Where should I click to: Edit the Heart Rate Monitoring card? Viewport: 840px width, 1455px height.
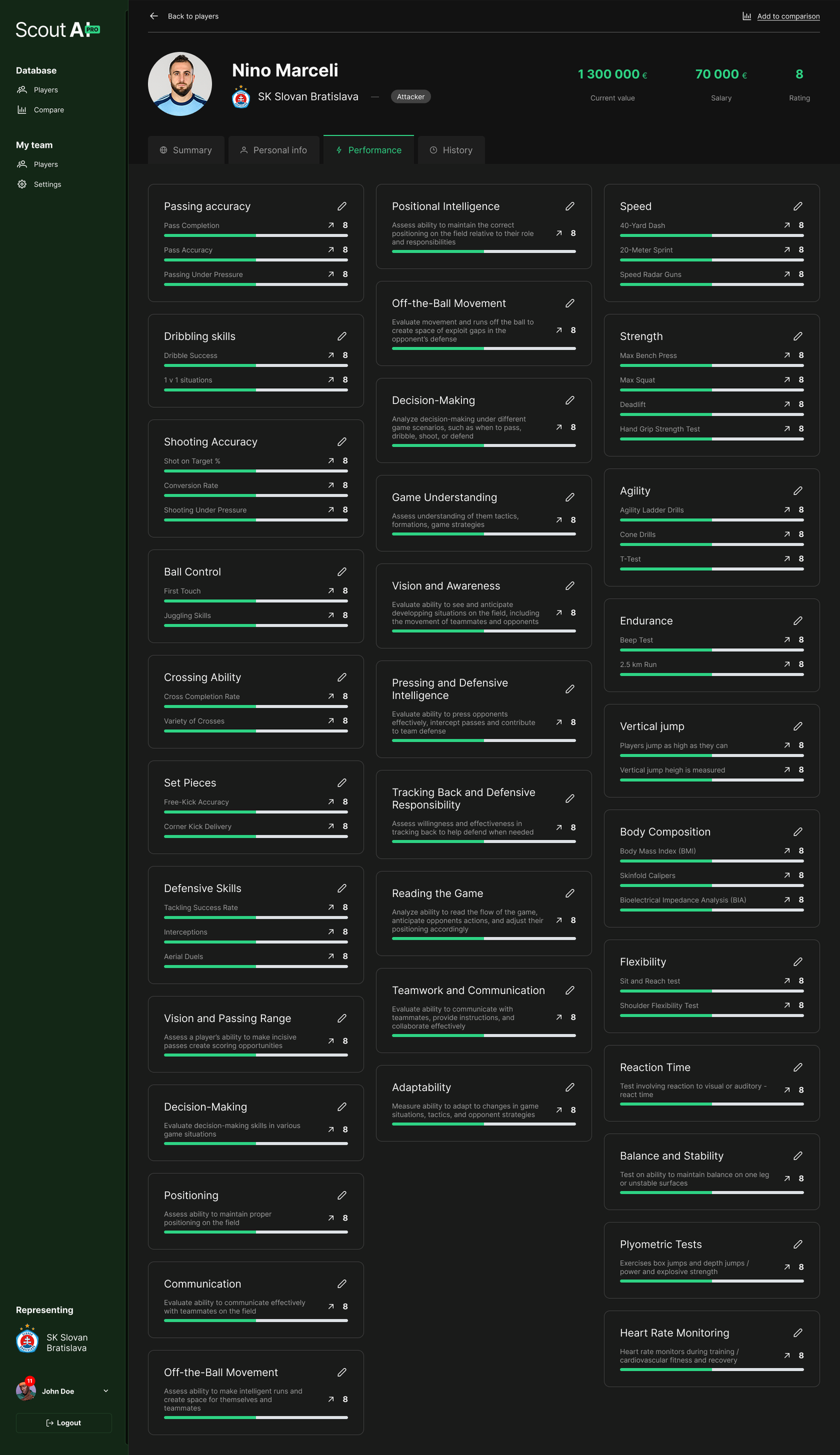point(797,1333)
